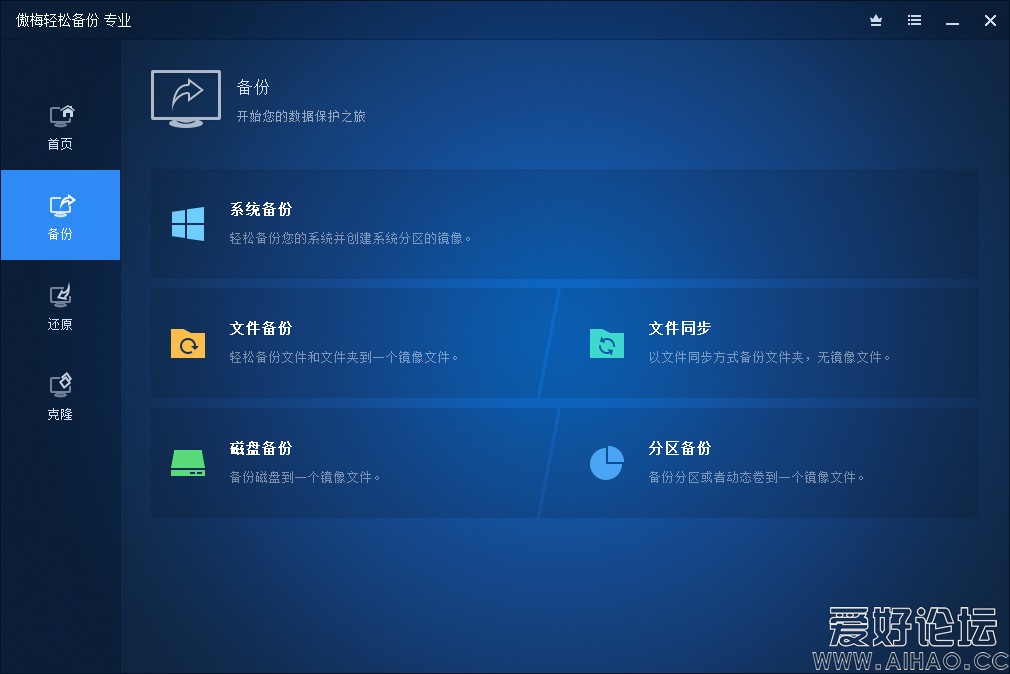Image resolution: width=1010 pixels, height=674 pixels.
Task: Switch to the 首页 tab label
Action: 60,144
